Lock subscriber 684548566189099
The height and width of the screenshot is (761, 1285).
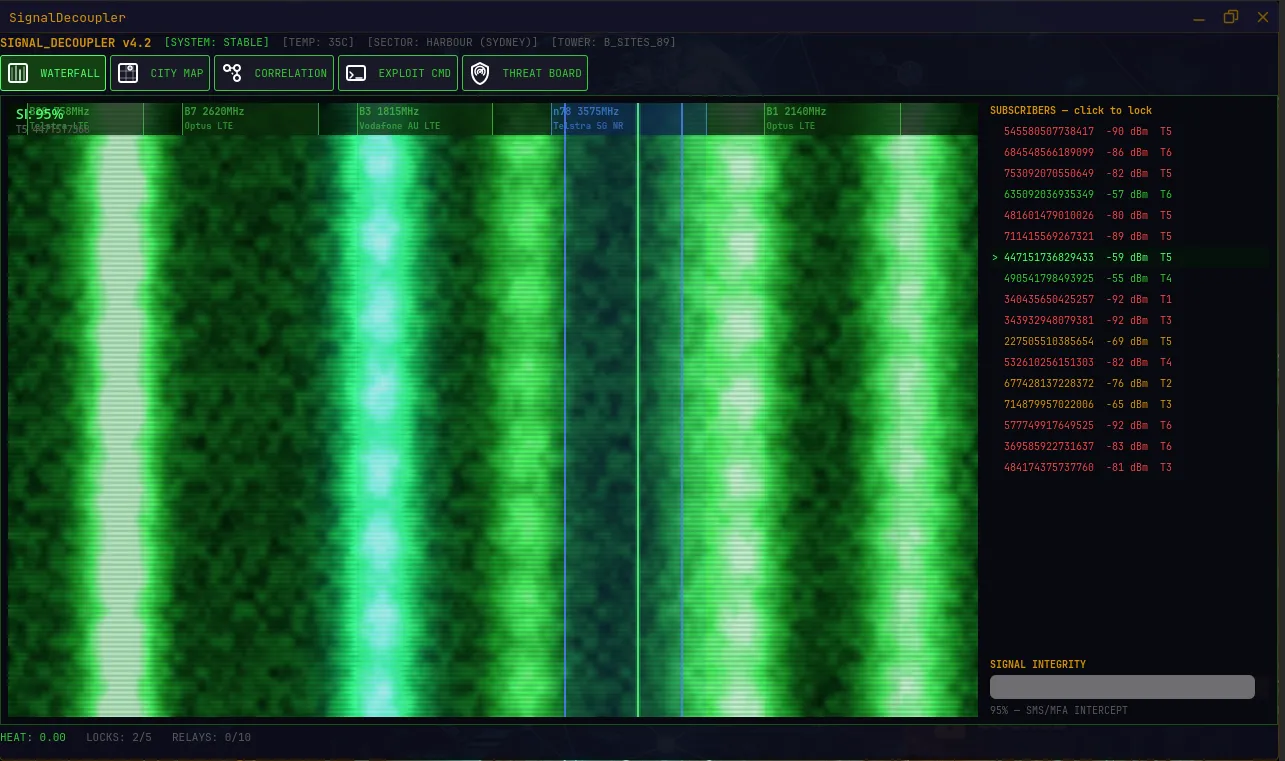click(1130, 152)
